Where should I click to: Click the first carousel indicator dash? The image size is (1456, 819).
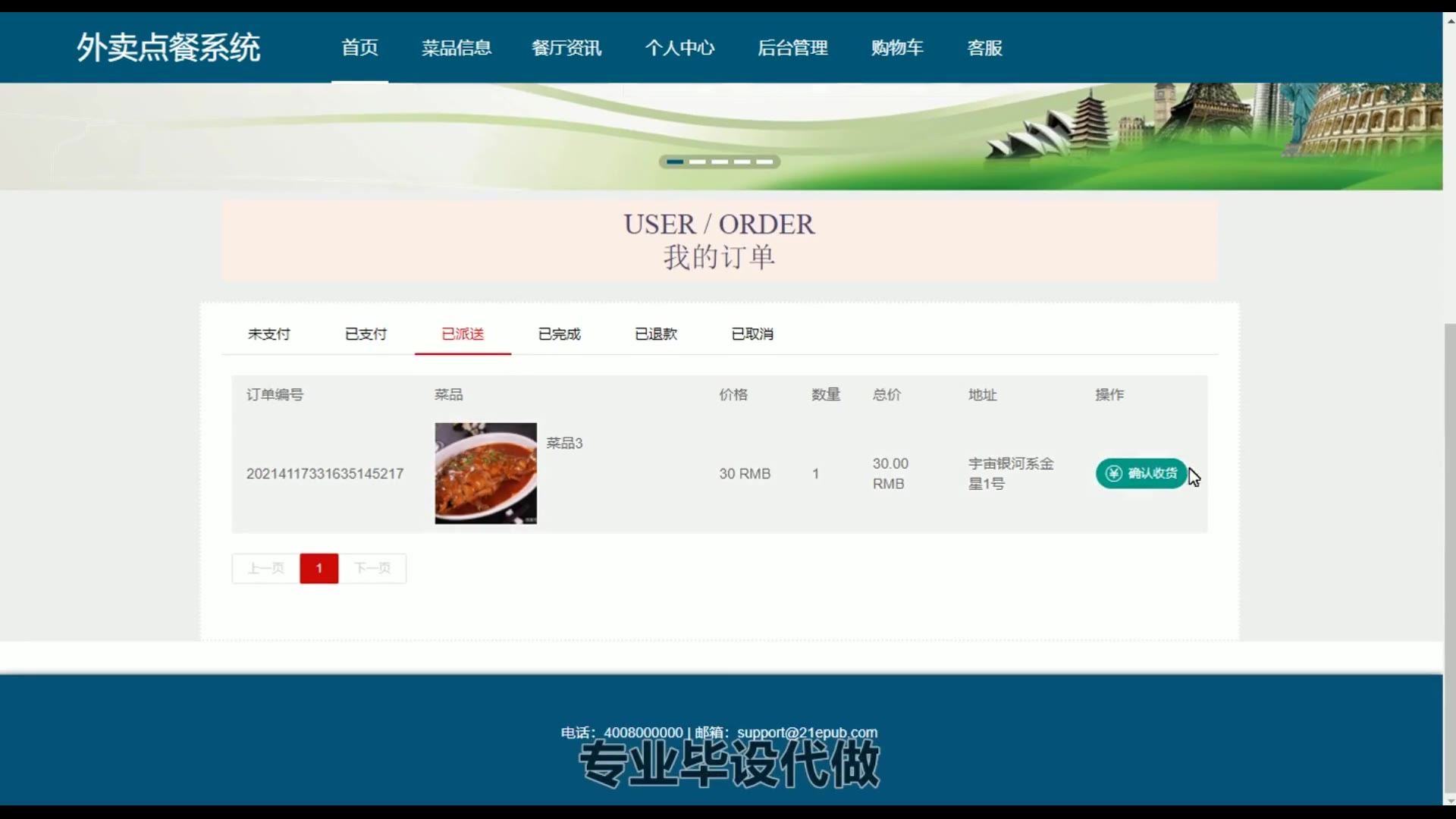[675, 162]
